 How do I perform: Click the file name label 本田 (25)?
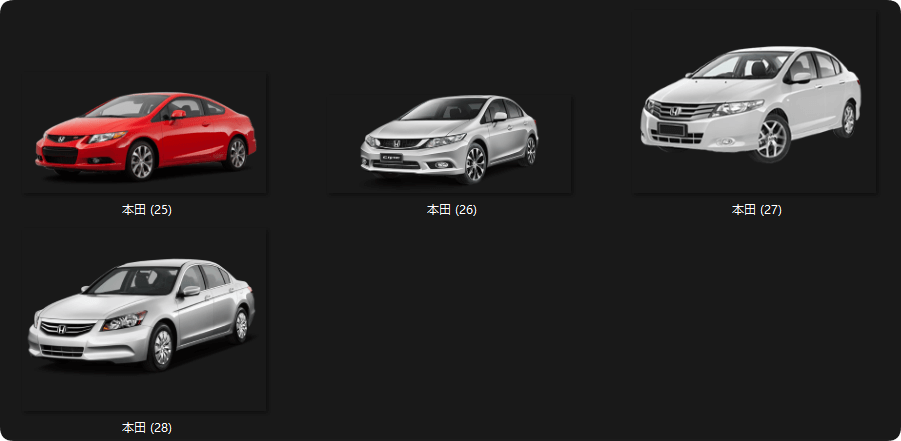[146, 210]
